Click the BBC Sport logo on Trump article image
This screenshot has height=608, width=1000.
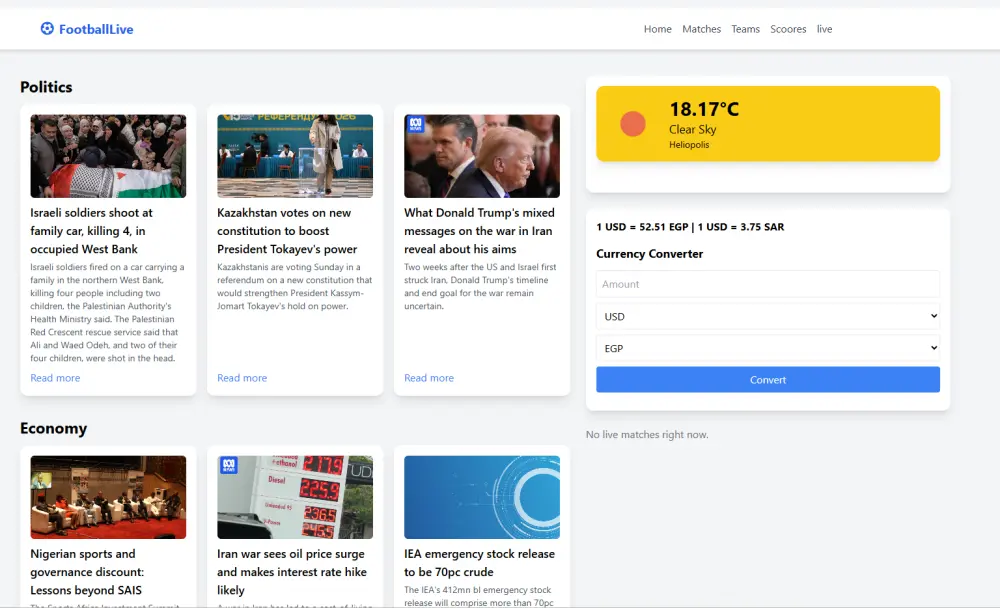(415, 122)
